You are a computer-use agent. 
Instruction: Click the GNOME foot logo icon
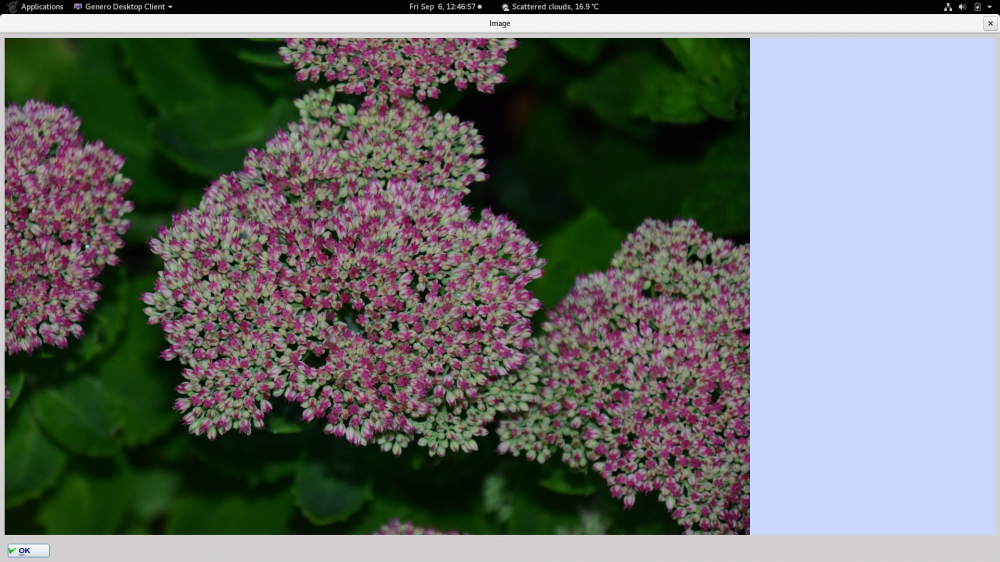11,6
